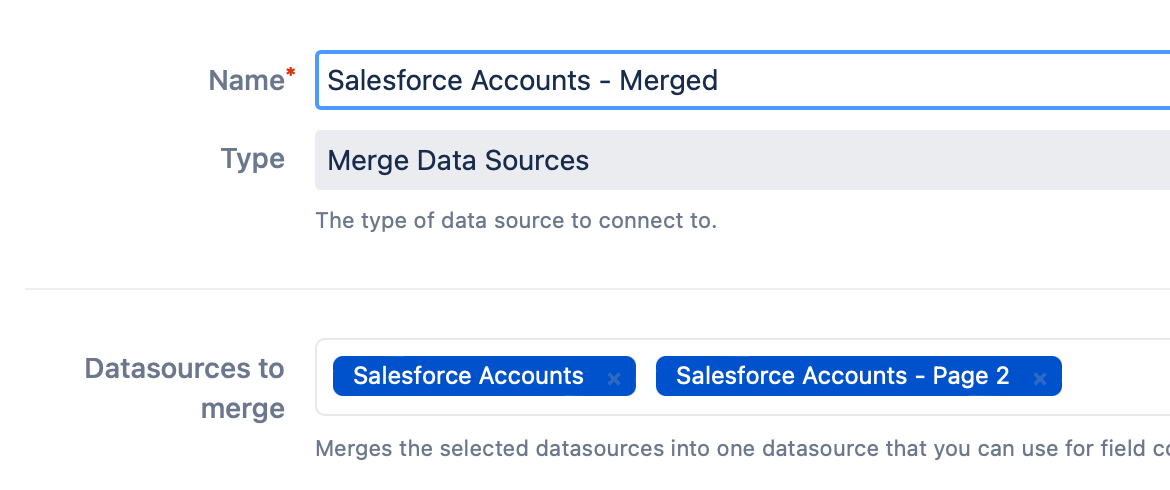Click 'Merge Data Sources' type value
1170x490 pixels.
point(458,160)
